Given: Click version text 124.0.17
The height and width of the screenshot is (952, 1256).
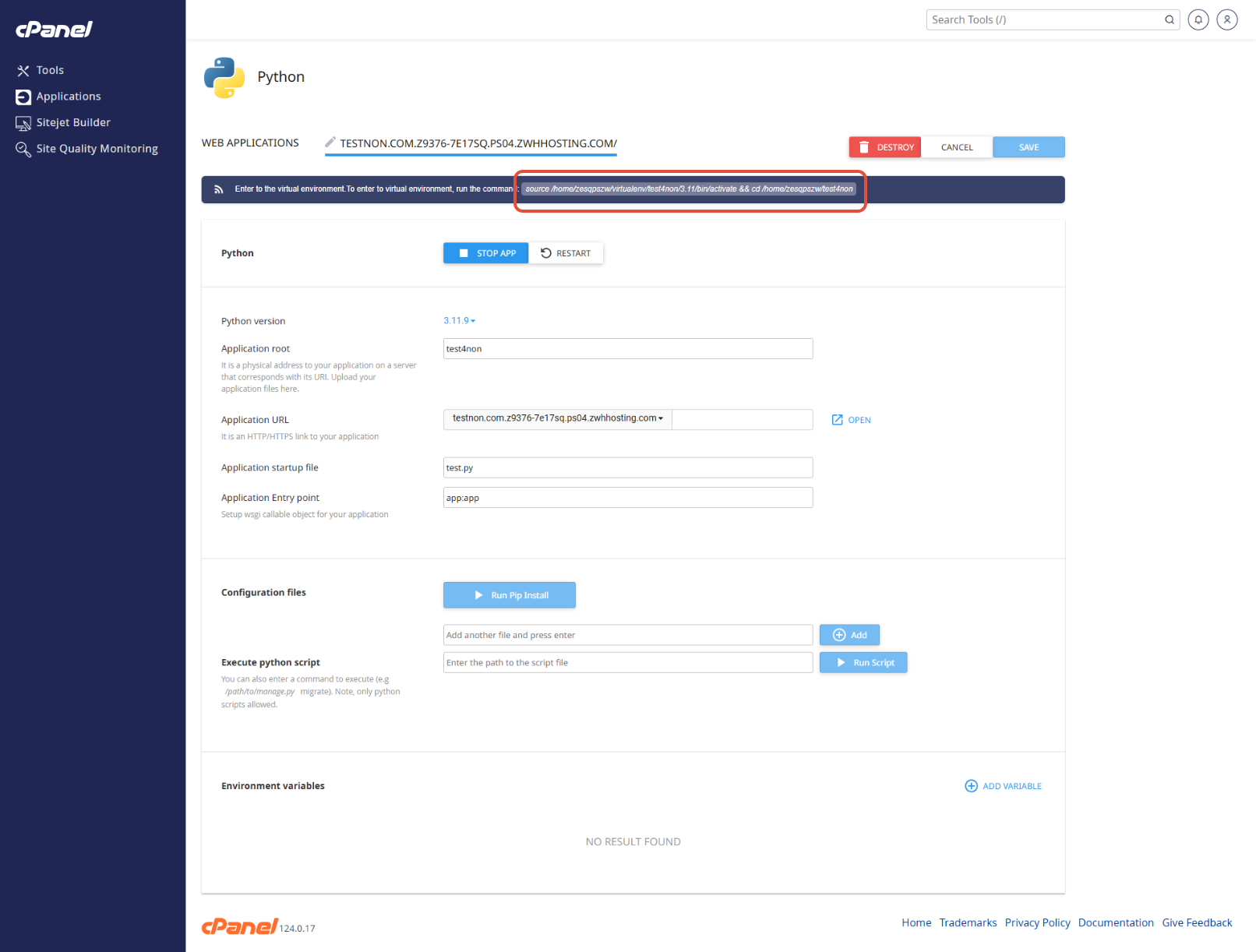Looking at the screenshot, I should (x=297, y=929).
